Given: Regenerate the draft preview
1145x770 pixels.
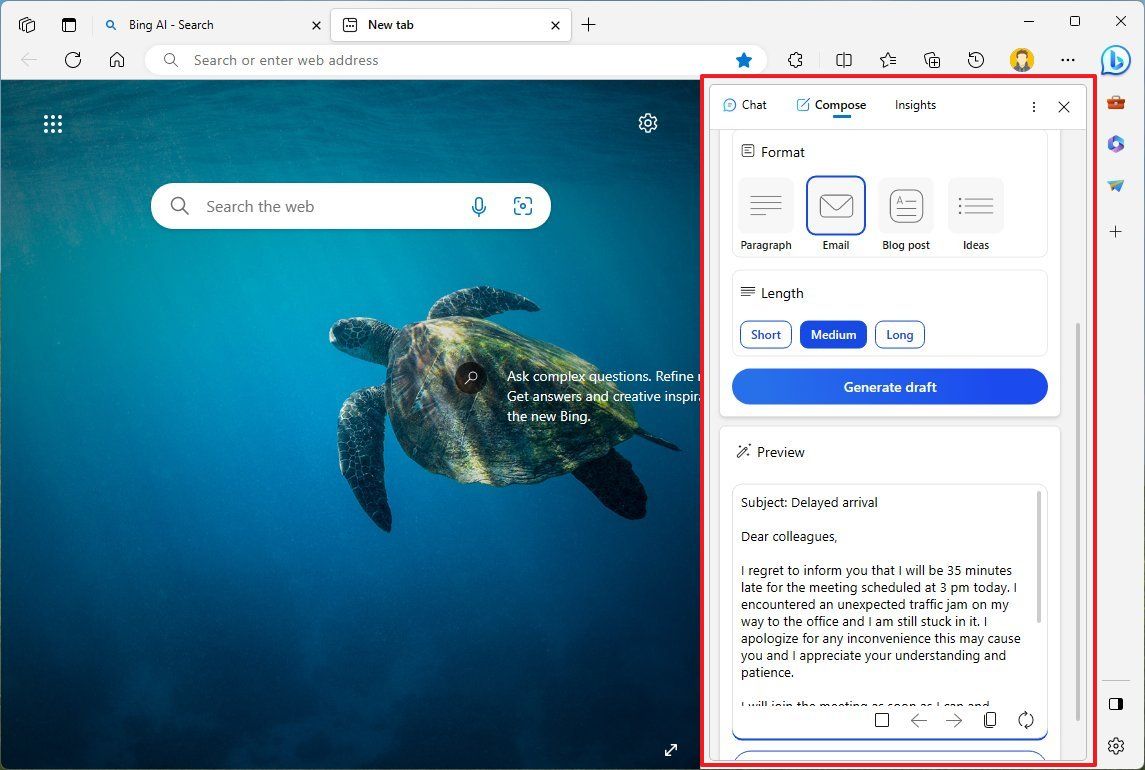Looking at the screenshot, I should pyautogui.click(x=1026, y=719).
